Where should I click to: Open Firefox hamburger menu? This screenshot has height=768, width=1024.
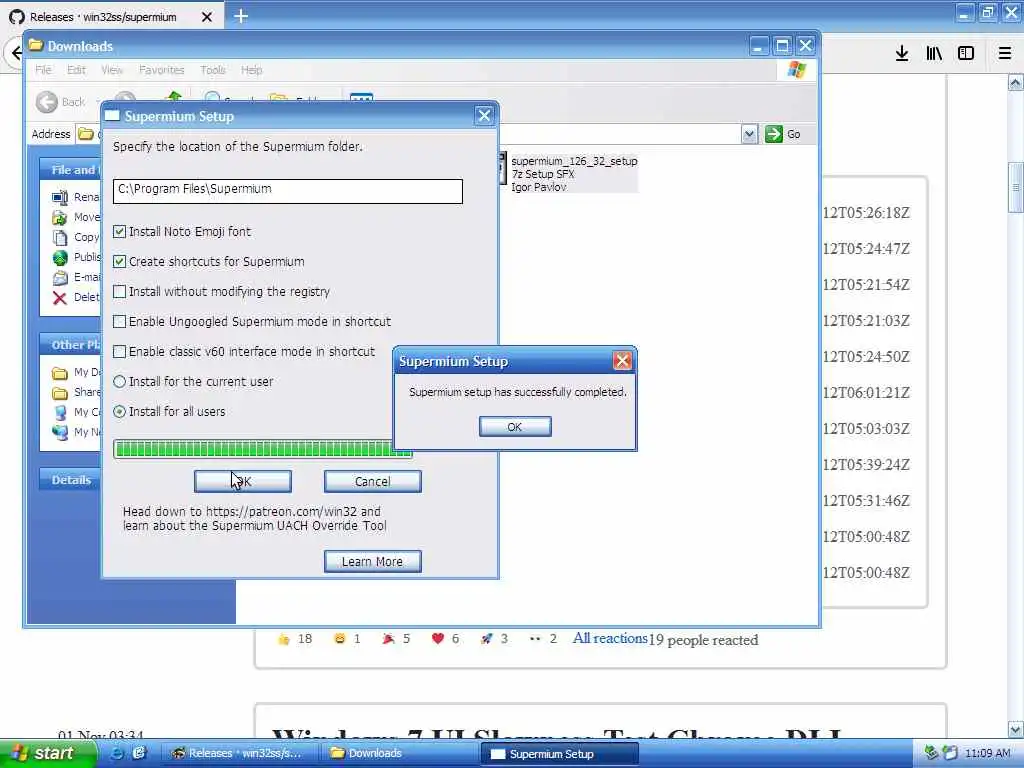tap(1005, 54)
